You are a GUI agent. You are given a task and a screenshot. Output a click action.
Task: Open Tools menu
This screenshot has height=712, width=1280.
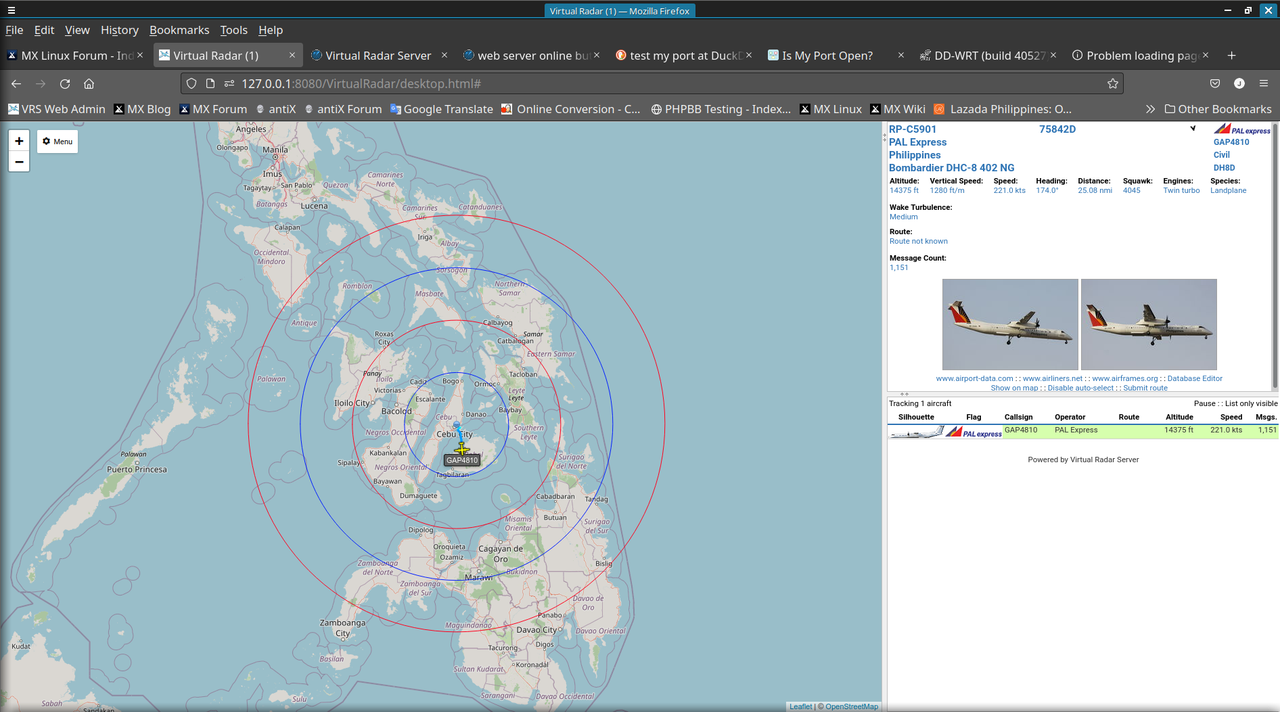tap(233, 30)
